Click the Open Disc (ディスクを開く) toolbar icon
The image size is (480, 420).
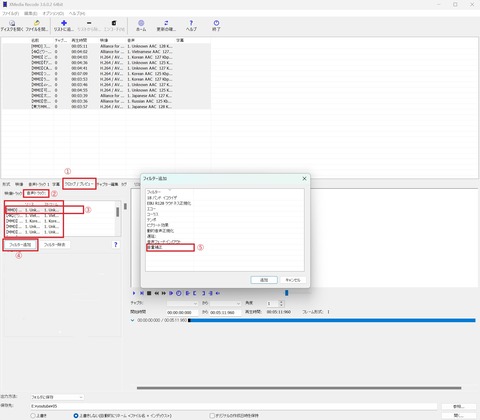coord(12,23)
